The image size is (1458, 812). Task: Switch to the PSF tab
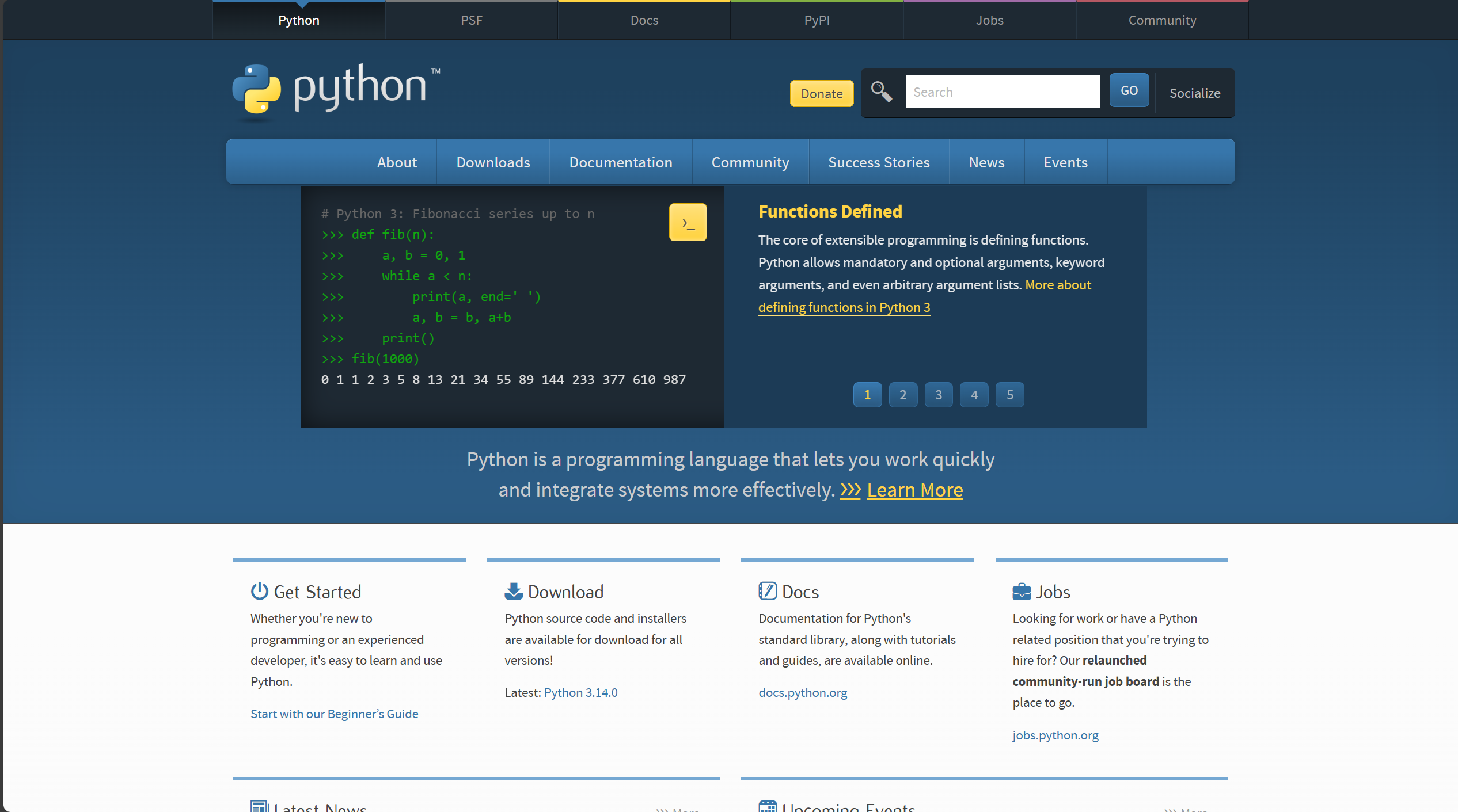click(x=471, y=20)
